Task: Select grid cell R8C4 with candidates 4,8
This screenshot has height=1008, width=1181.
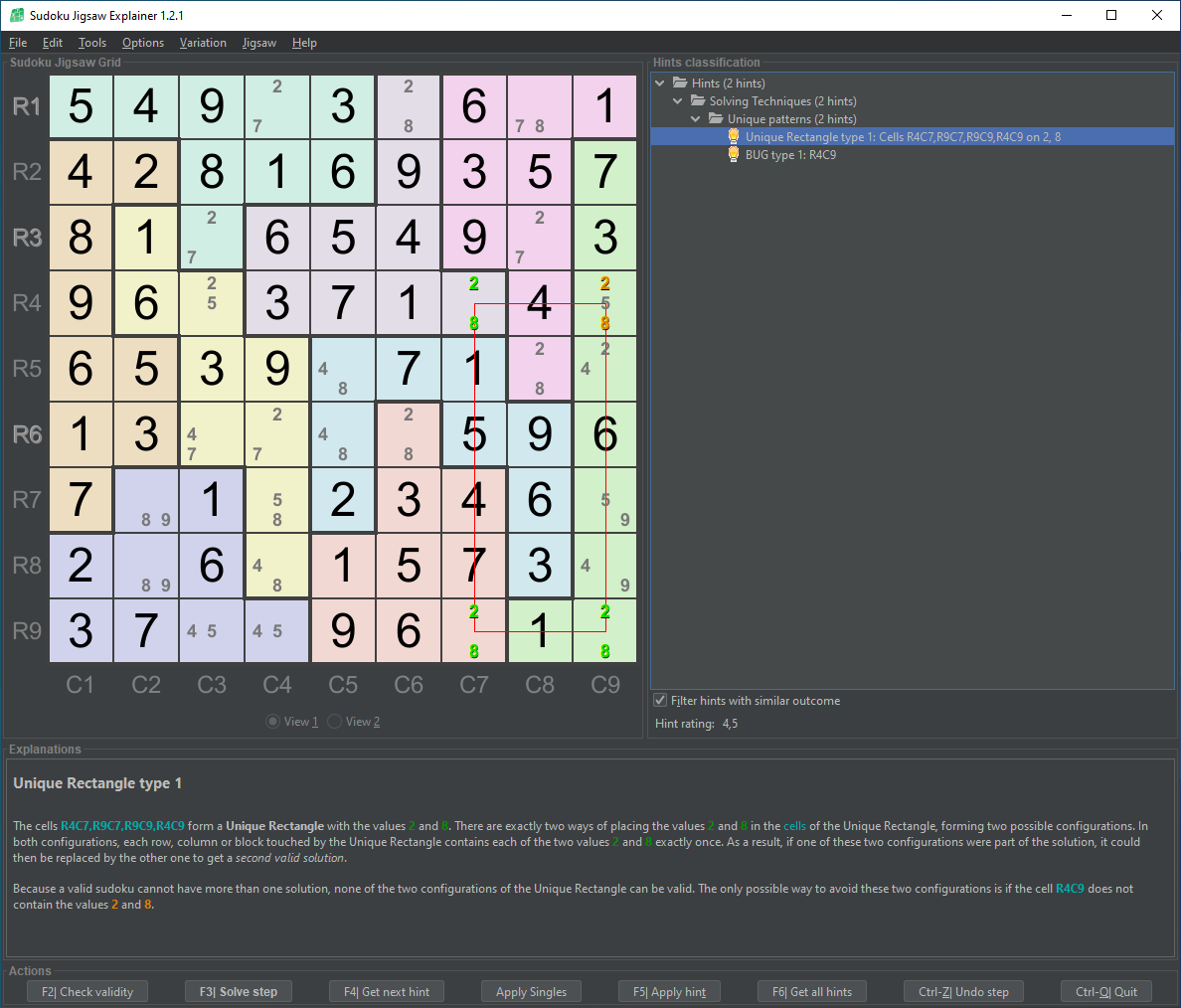Action: (x=277, y=565)
